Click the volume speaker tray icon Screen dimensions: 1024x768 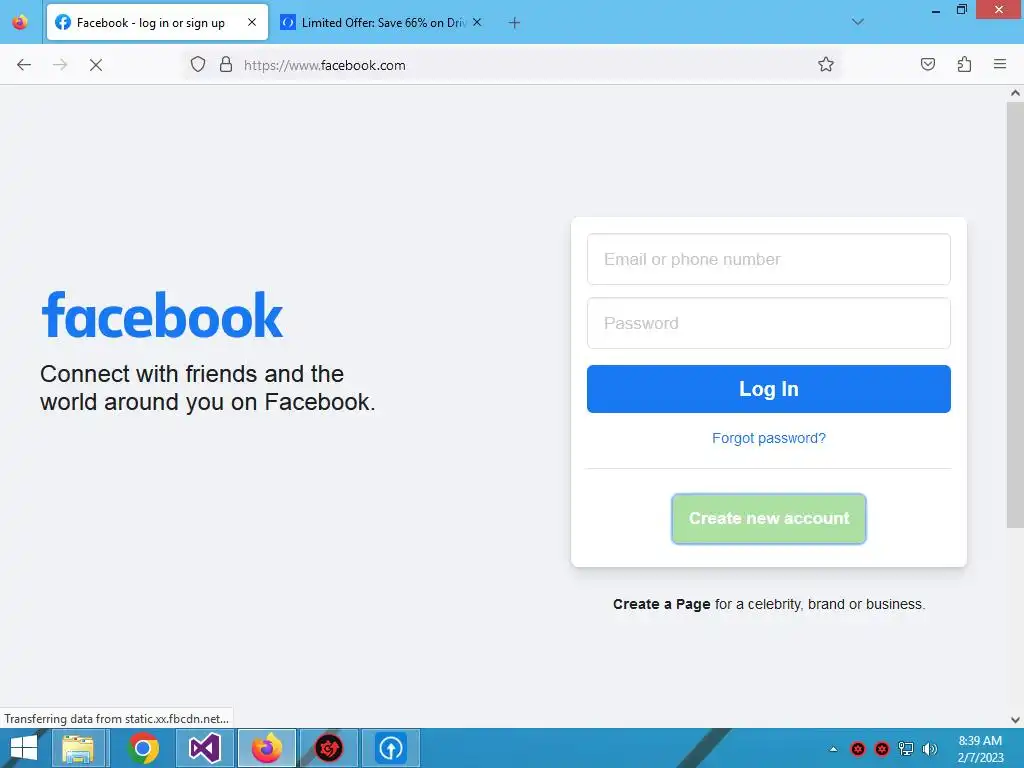pyautogui.click(x=929, y=749)
